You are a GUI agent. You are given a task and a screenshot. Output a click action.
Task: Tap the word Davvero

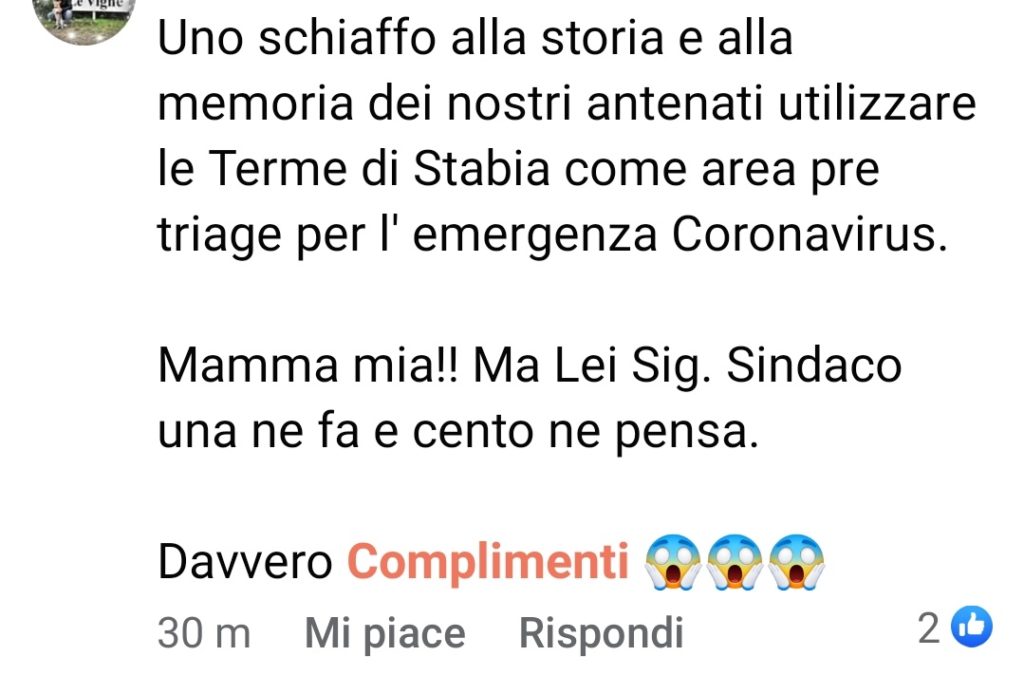[245, 561]
